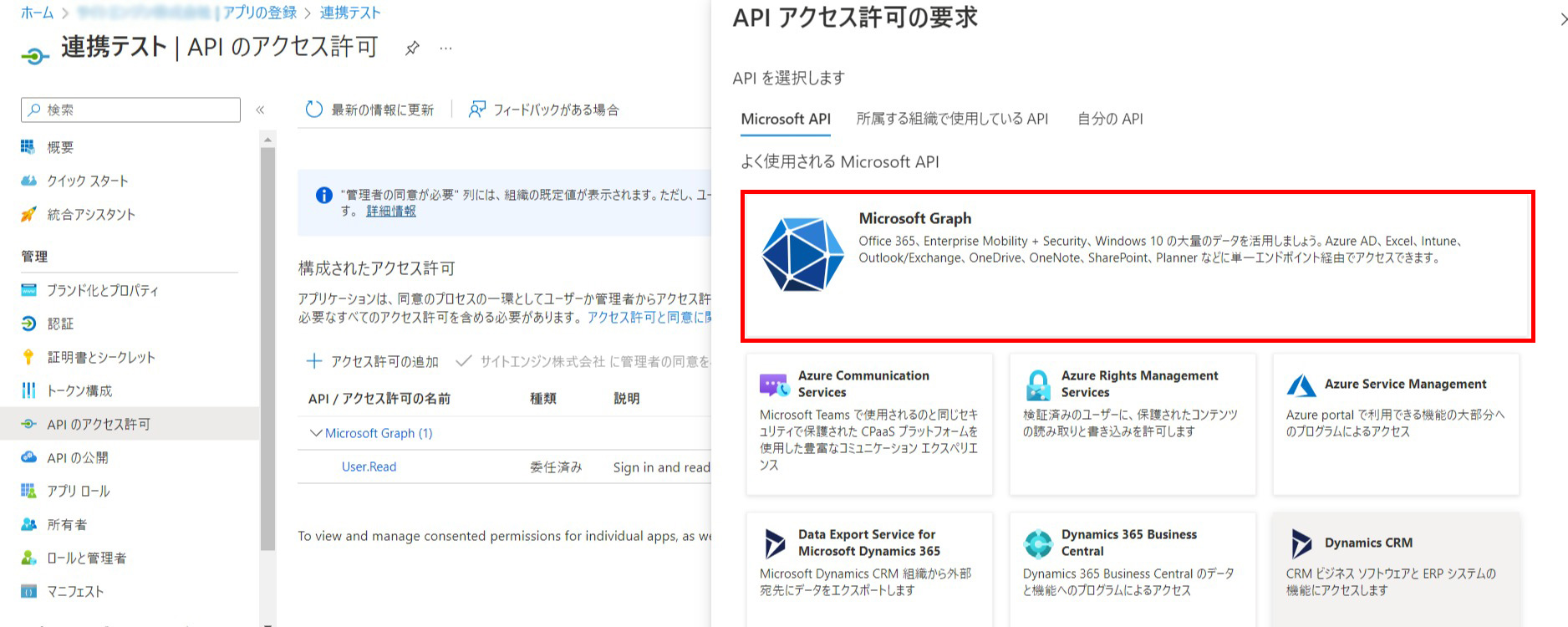Select the Dynamics 365 Business Central card title

pos(1128,543)
